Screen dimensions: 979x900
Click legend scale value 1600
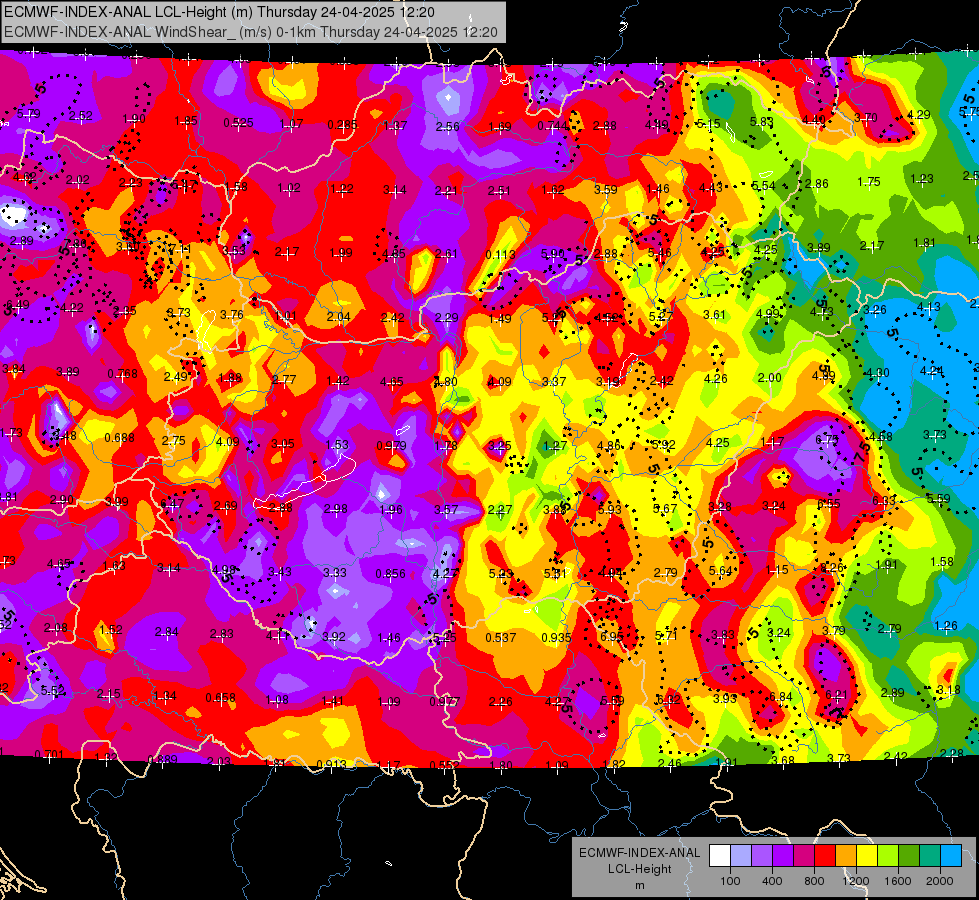[897, 881]
